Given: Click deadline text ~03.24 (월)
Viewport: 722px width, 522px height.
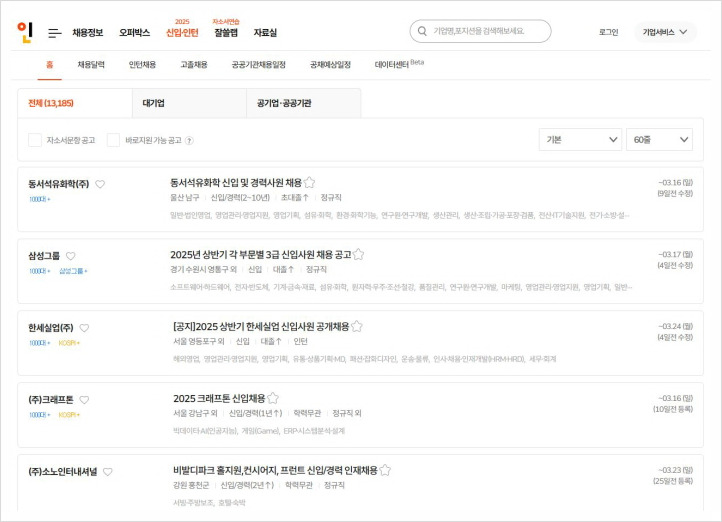Looking at the screenshot, I should coord(675,326).
